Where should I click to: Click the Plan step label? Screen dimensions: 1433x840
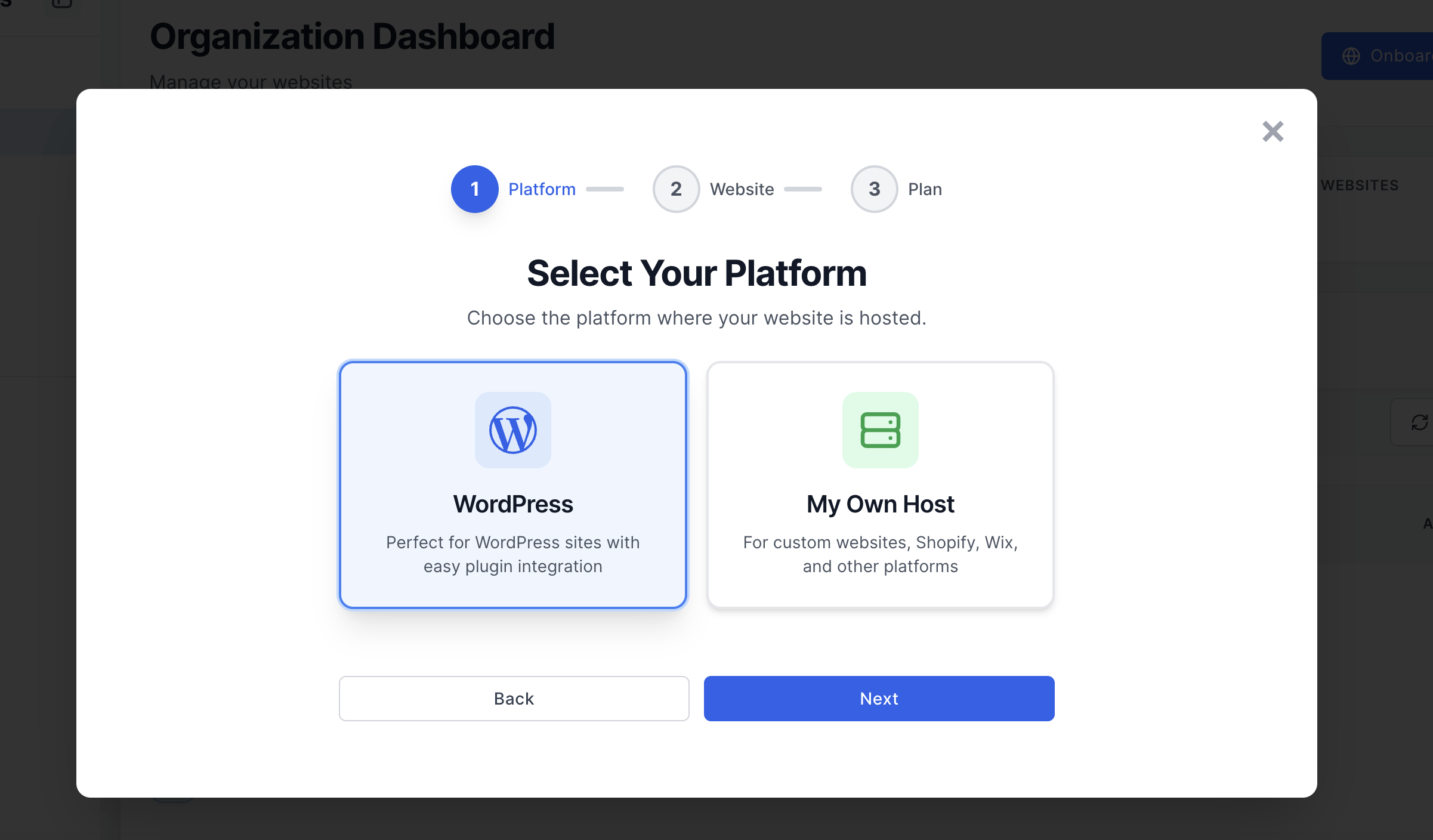925,189
